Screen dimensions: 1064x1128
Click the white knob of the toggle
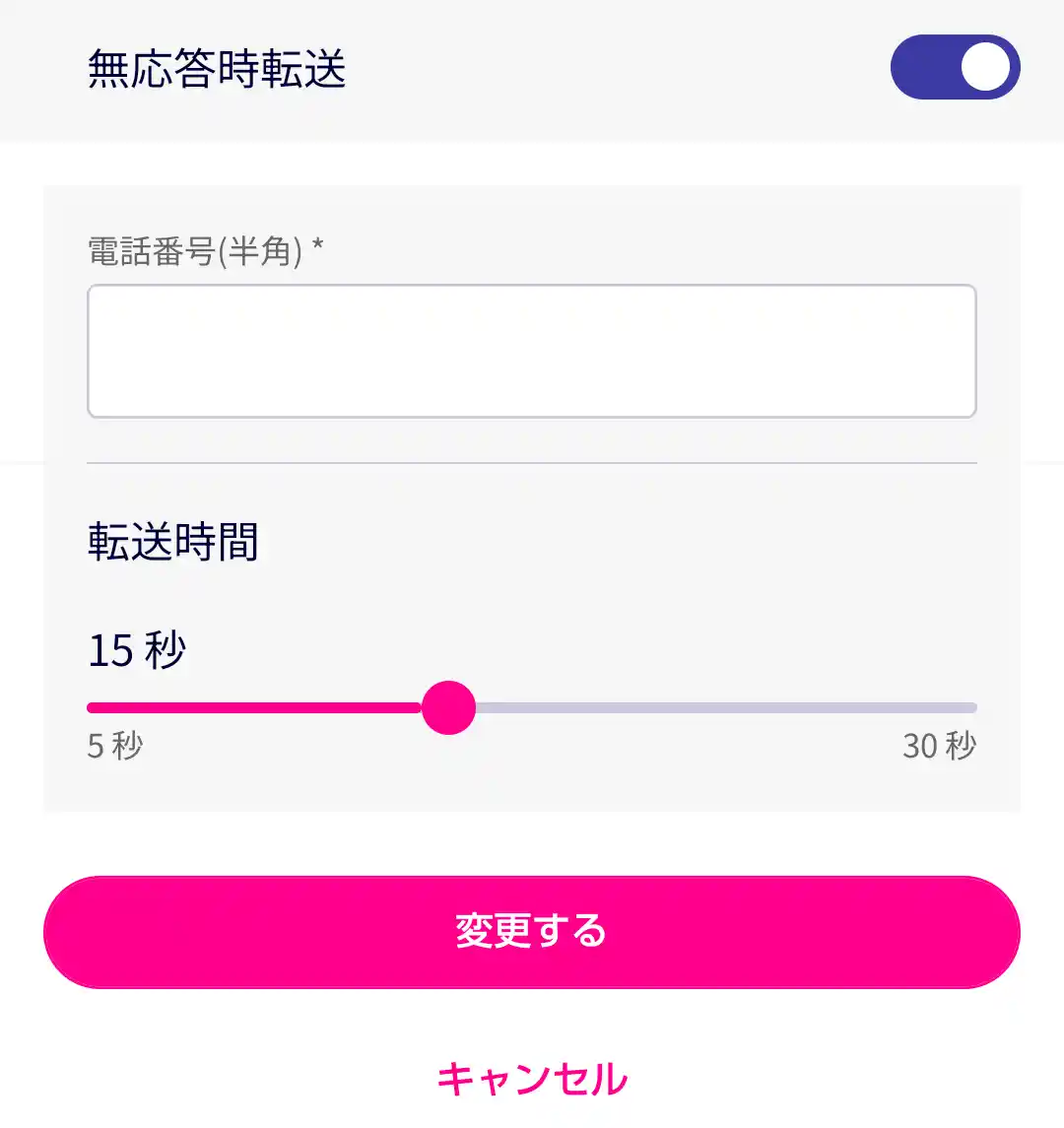[985, 67]
